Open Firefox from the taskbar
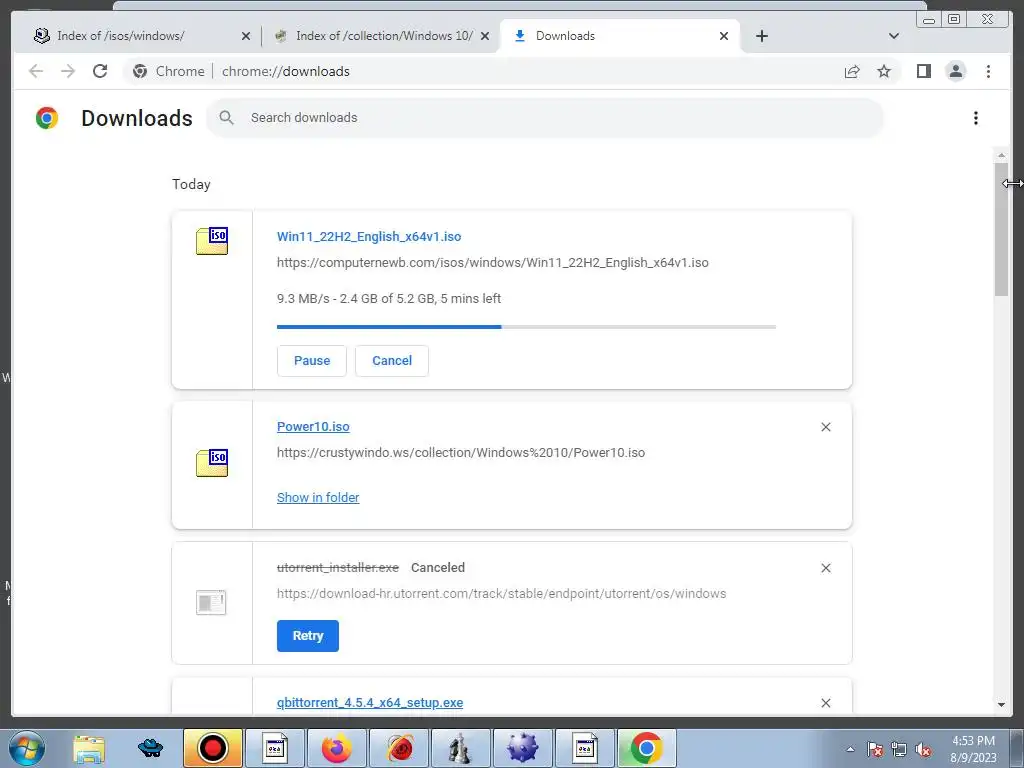The image size is (1024, 768). tap(336, 748)
